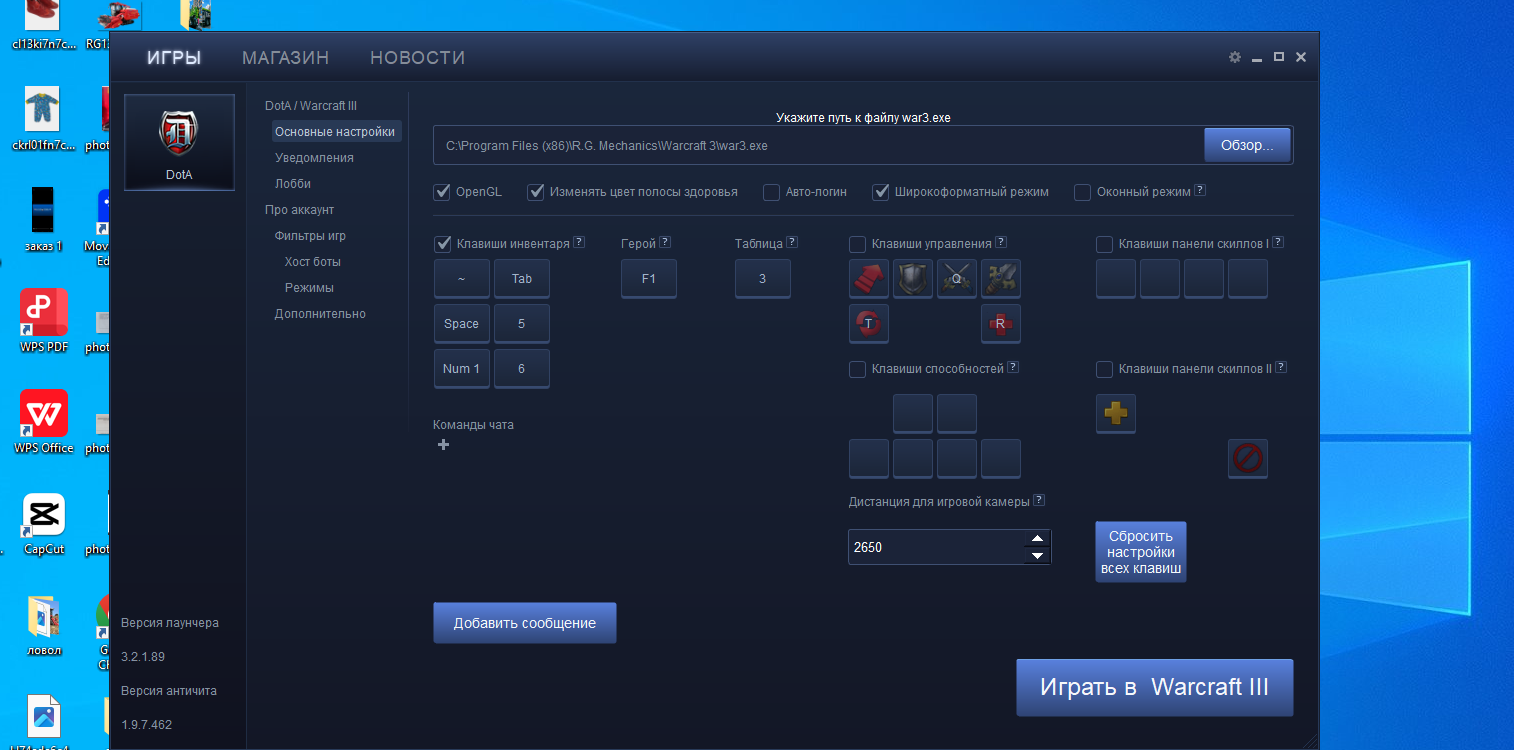Open the Про аккаунт section
The width and height of the screenshot is (1514, 750).
pyautogui.click(x=299, y=210)
